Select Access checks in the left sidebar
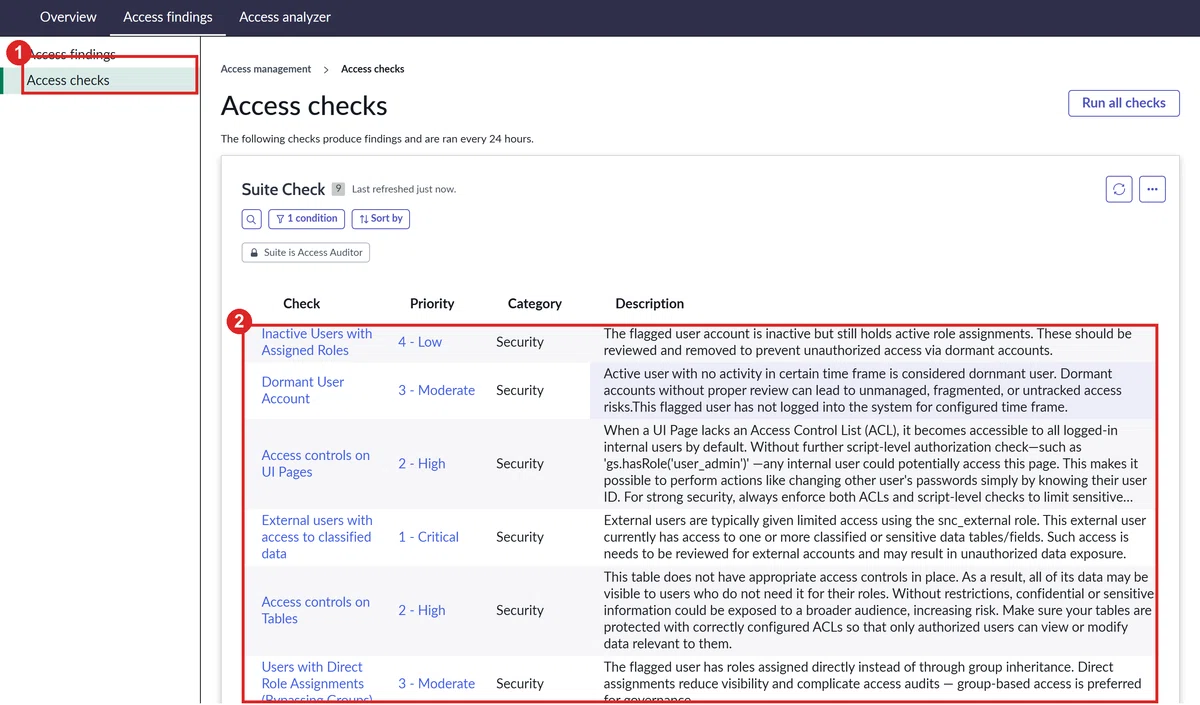 (68, 80)
